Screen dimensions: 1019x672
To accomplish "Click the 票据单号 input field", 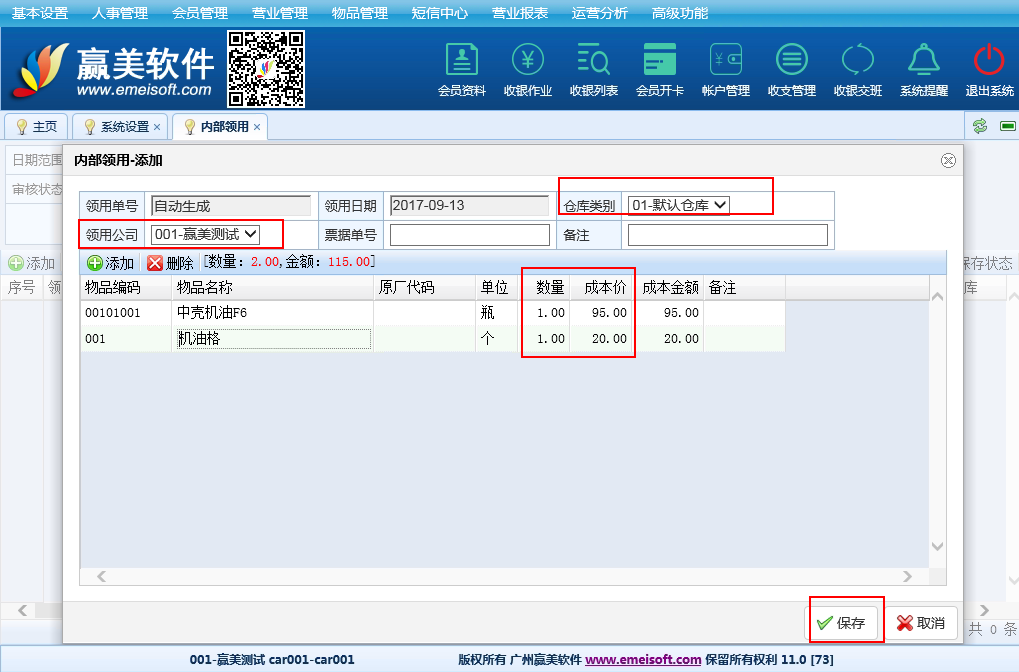I will (469, 235).
